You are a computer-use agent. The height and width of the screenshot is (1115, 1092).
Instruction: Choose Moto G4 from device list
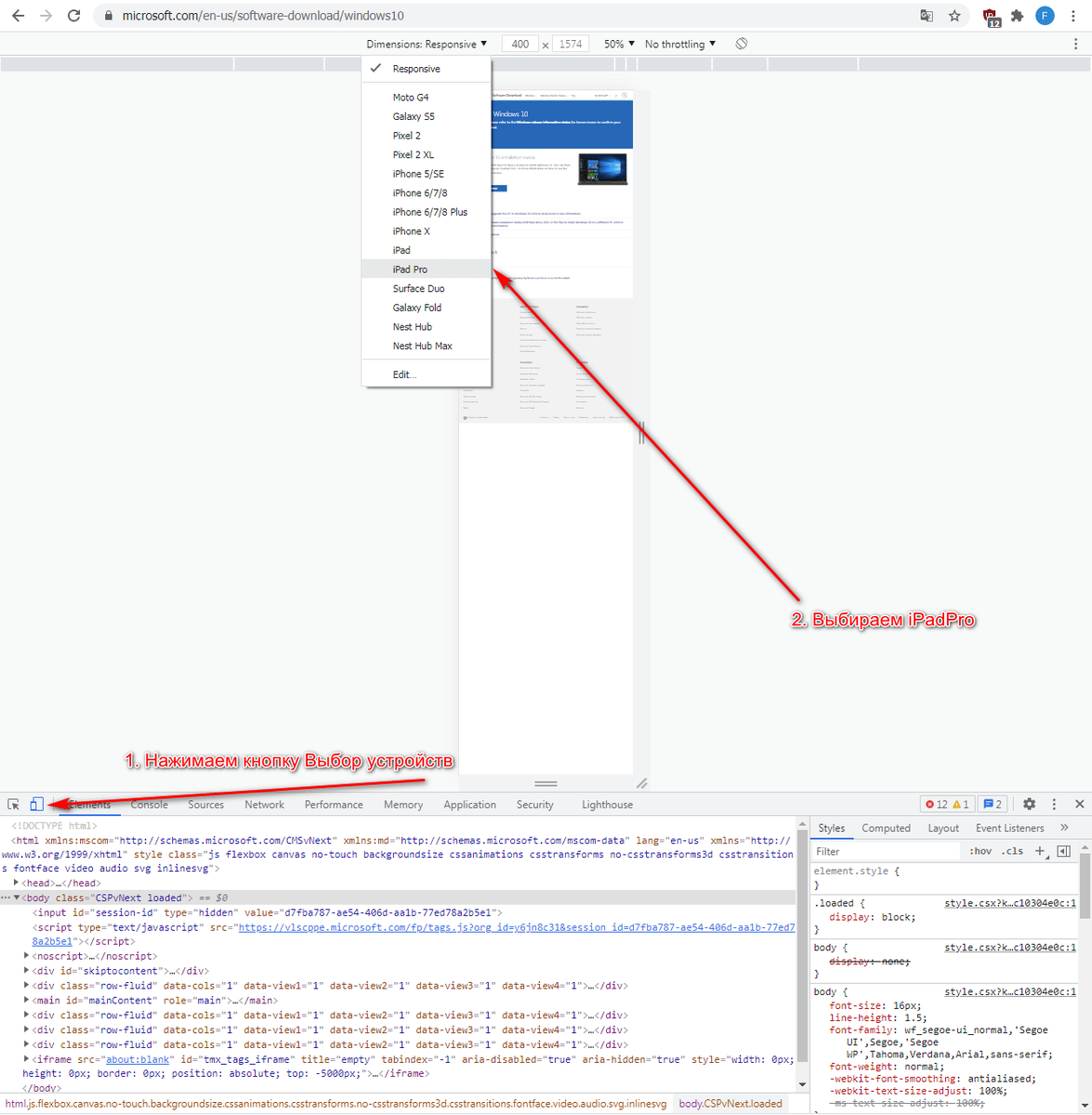[x=426, y=98]
